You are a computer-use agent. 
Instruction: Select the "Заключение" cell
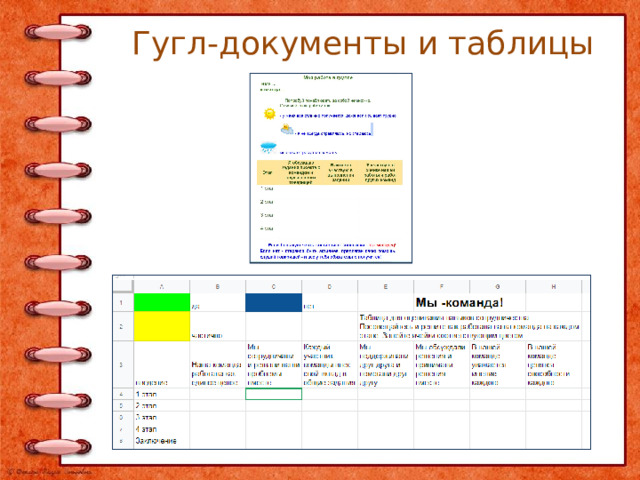pyautogui.click(x=162, y=441)
